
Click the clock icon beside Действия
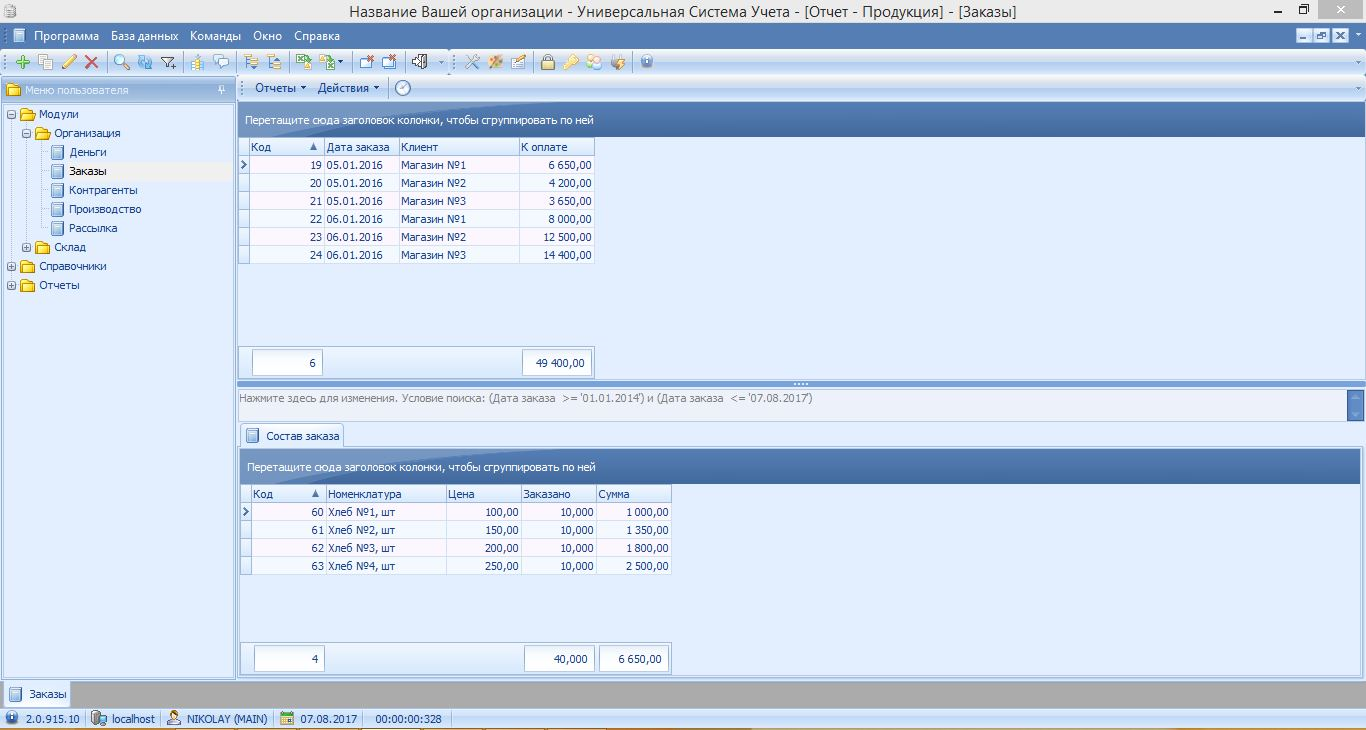(x=402, y=88)
